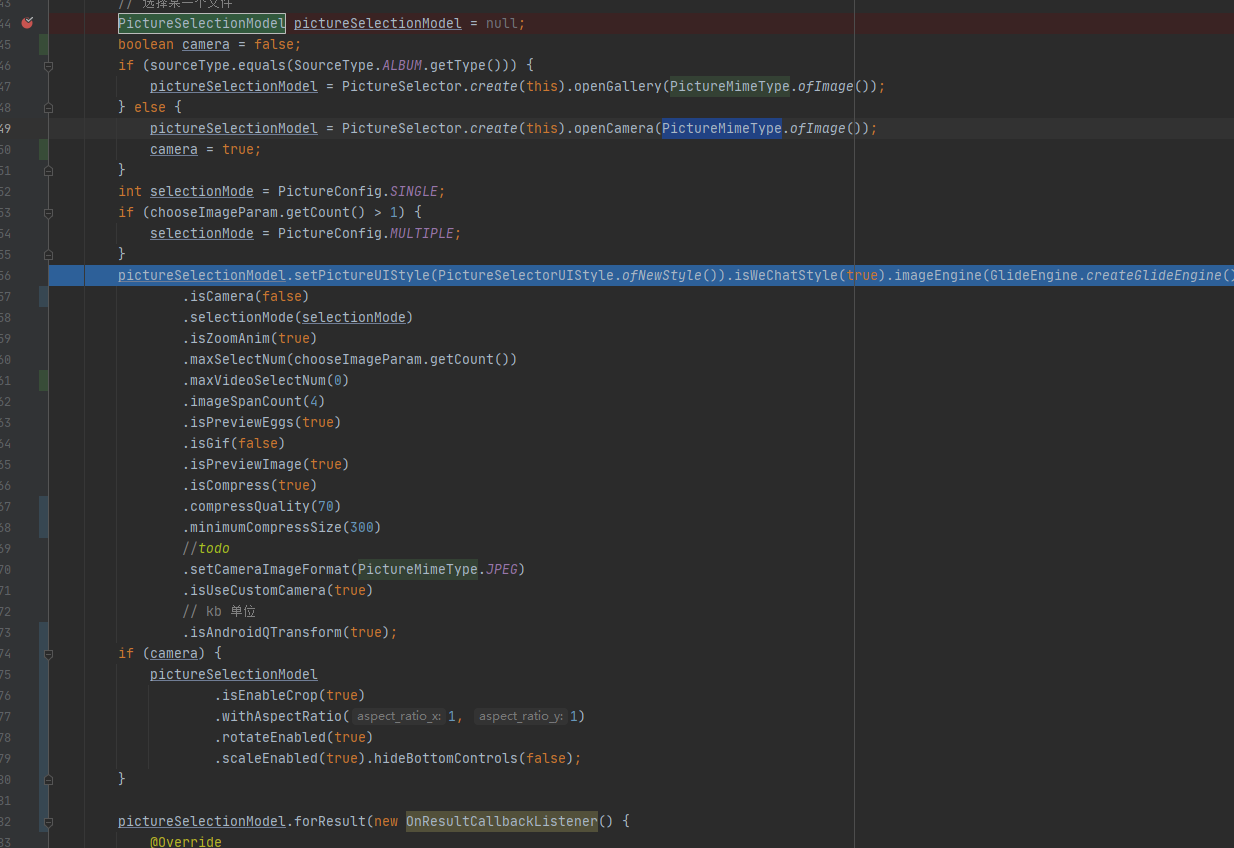Click the underlined selectionMode variable on line 52

[201, 191]
